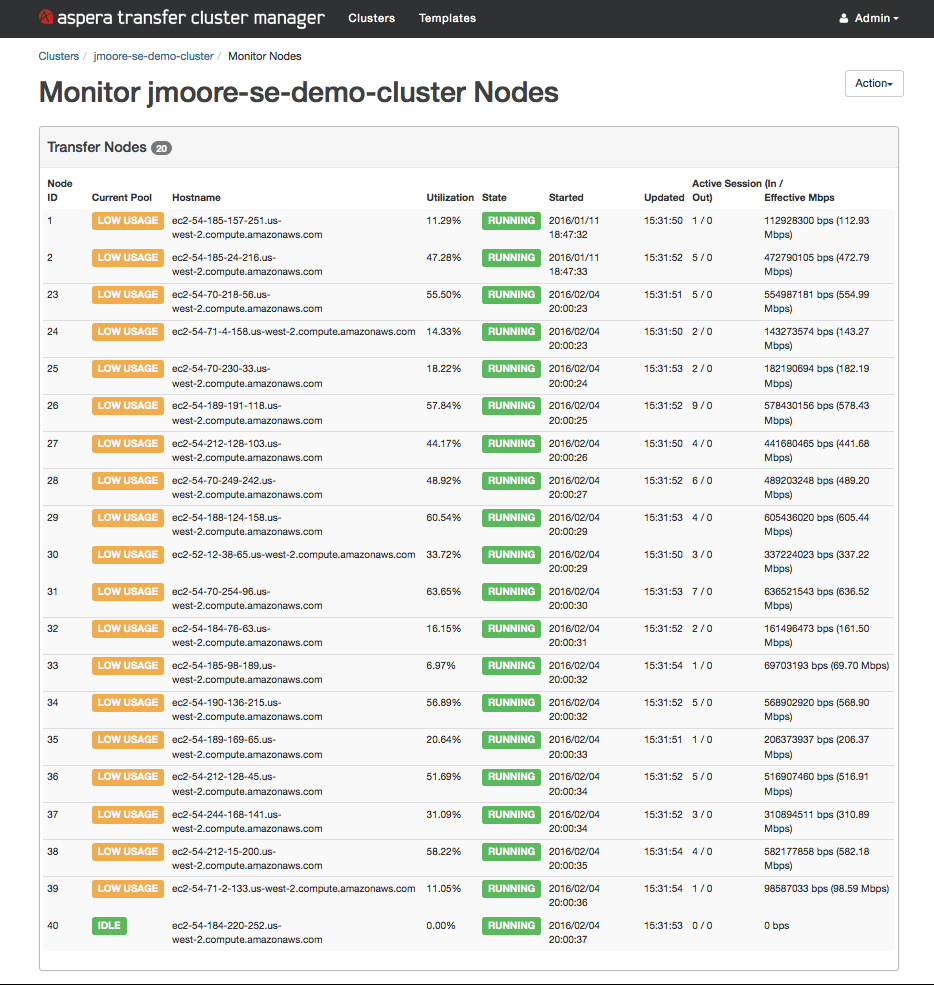
Task: Click started time 2016/02/04 20:00:37
Action: (574, 932)
